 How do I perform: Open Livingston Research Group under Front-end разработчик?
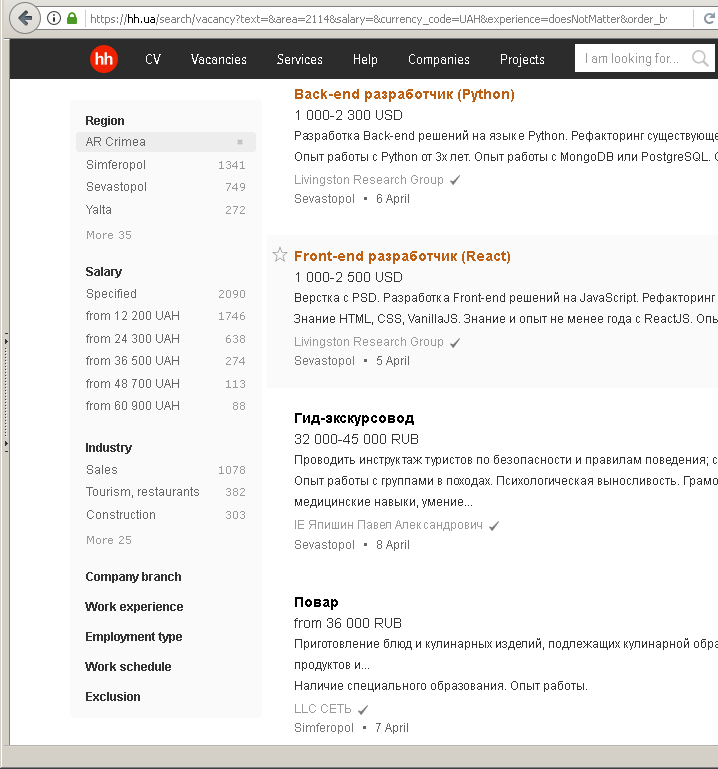[369, 341]
